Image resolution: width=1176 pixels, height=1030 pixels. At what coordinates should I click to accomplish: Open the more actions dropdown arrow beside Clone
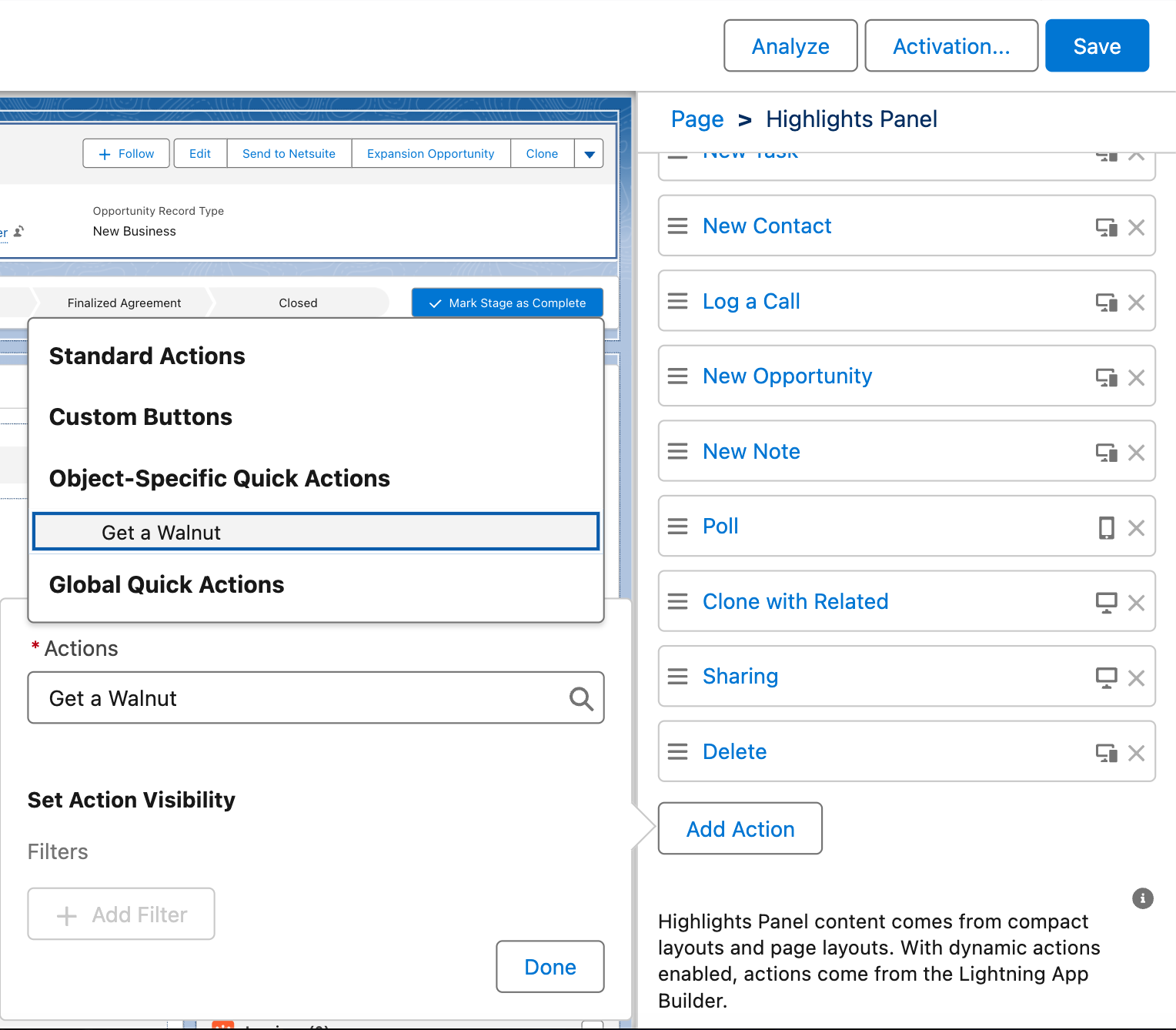pos(589,154)
